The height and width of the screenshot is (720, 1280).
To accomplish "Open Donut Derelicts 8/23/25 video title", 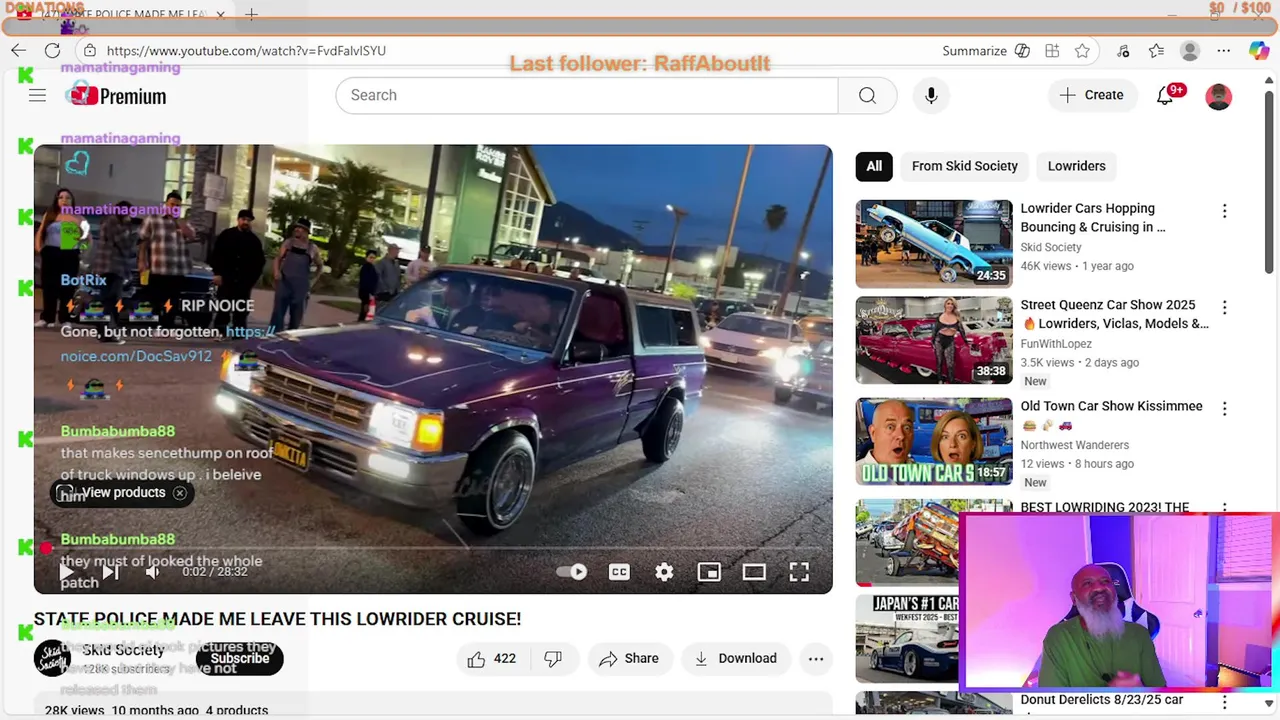I will click(x=1102, y=700).
